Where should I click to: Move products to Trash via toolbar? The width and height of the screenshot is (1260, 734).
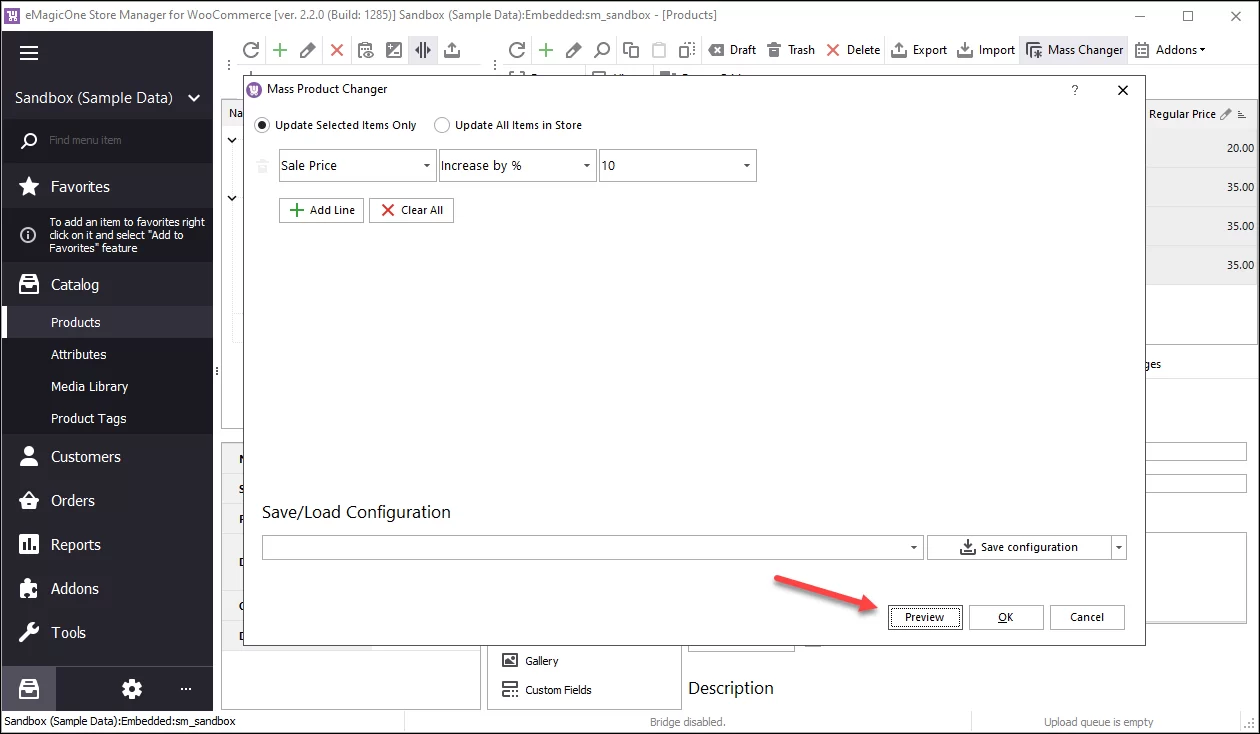tap(790, 50)
